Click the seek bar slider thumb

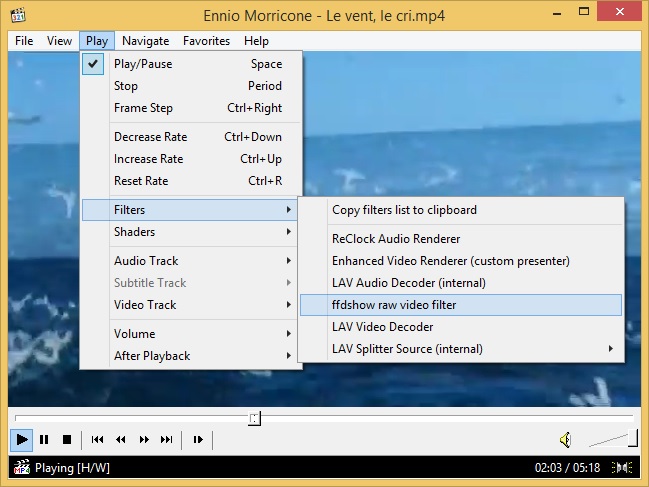click(x=255, y=418)
